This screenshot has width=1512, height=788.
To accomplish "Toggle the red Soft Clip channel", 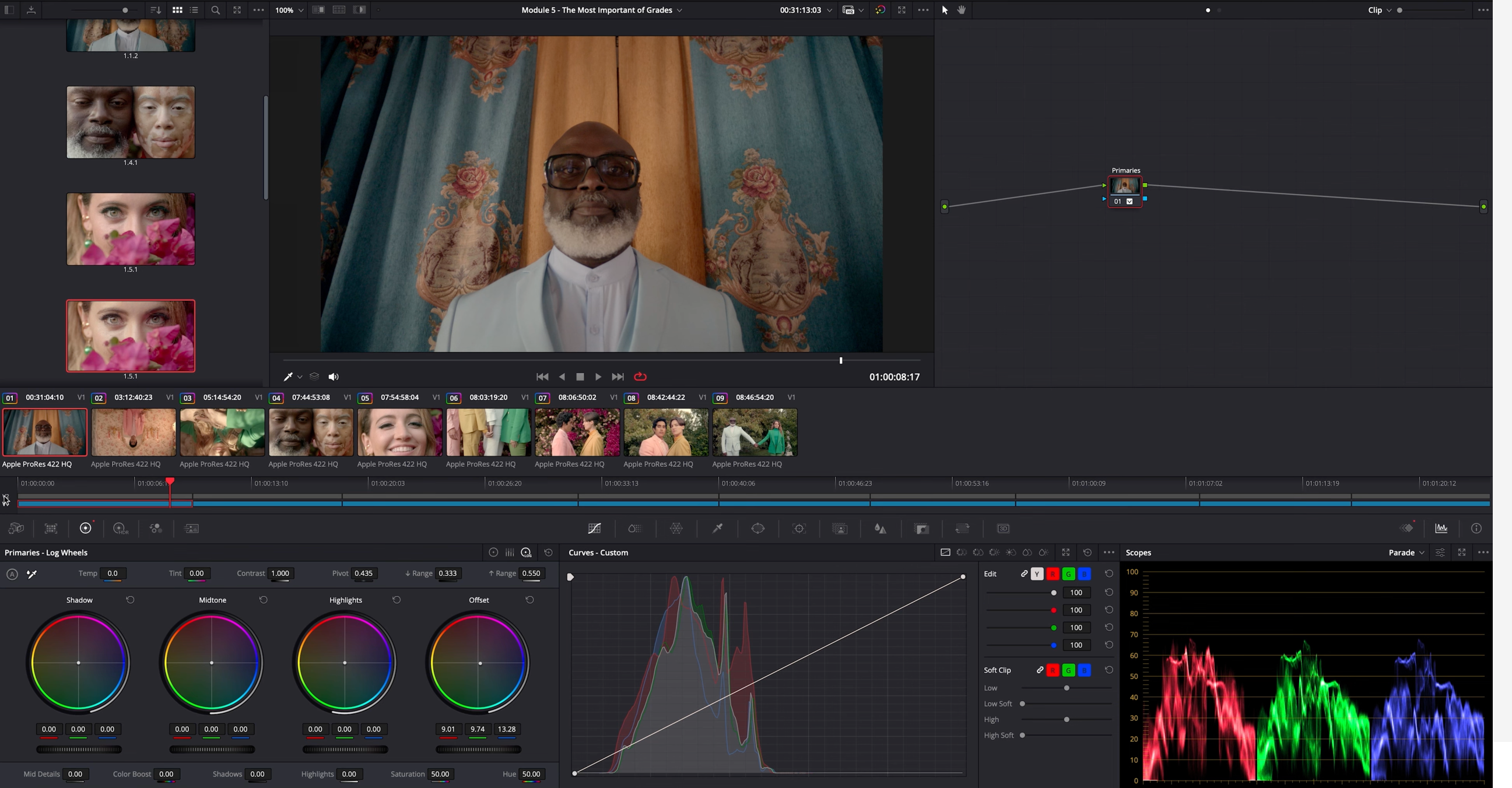I will pyautogui.click(x=1053, y=670).
